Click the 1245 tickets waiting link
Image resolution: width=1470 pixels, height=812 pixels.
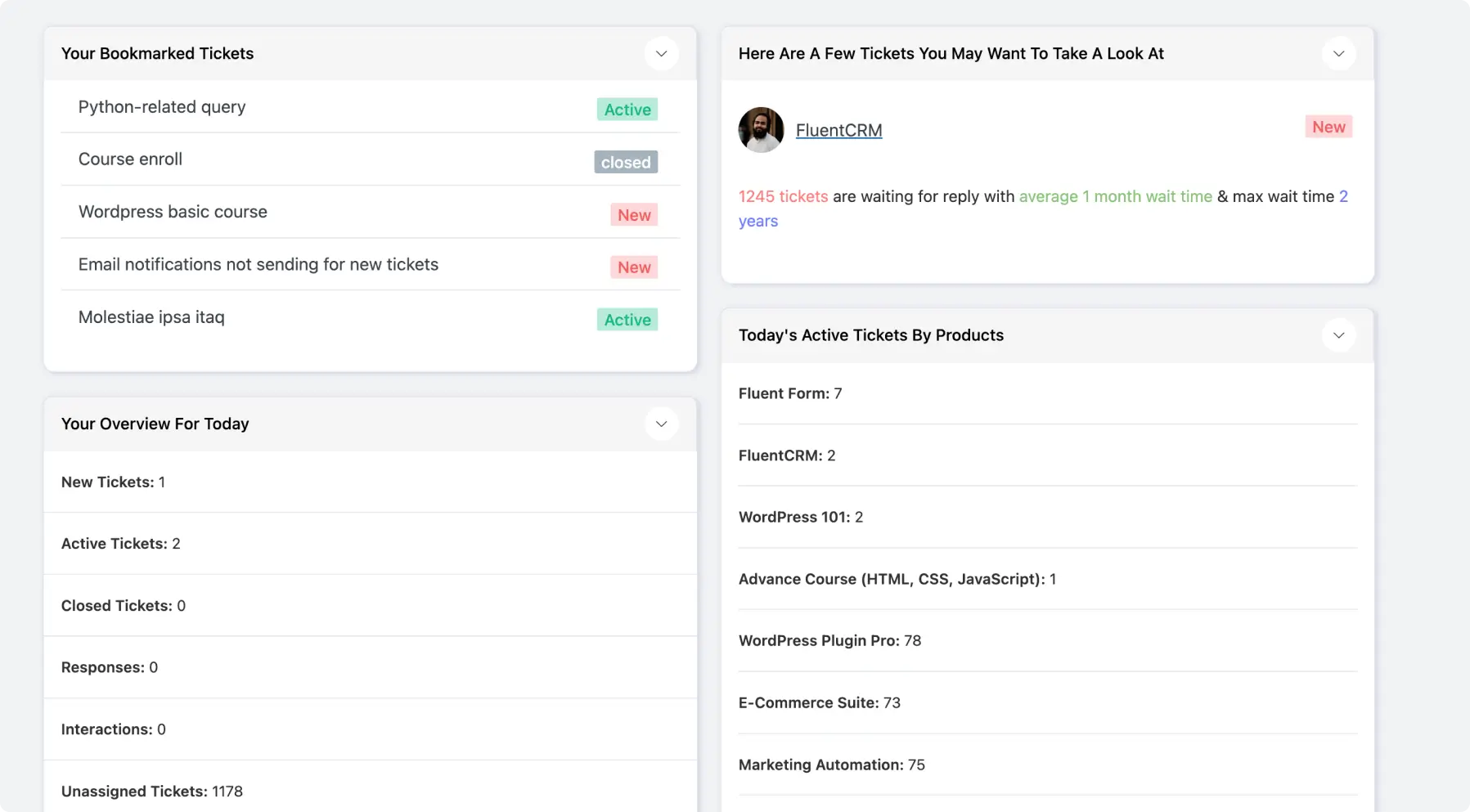(x=782, y=196)
